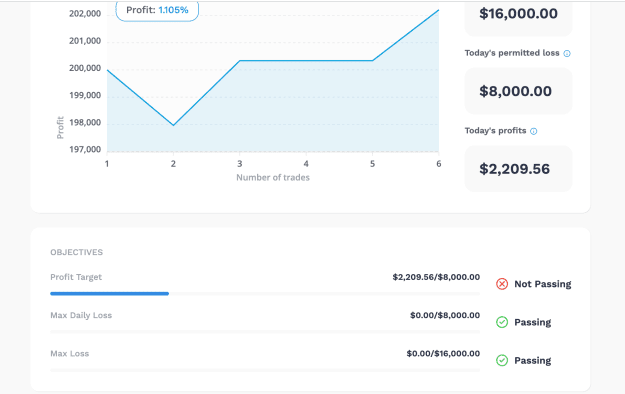Open info icon beside Today's profits
This screenshot has width=625, height=394.
click(x=534, y=131)
